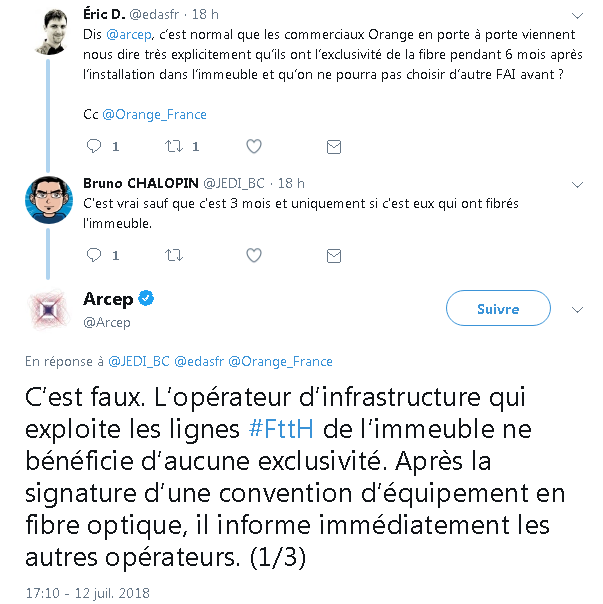Viewport: 603px width, 604px height.
Task: Open @Orange_France mention in Éric's tweet
Action: click(x=155, y=114)
